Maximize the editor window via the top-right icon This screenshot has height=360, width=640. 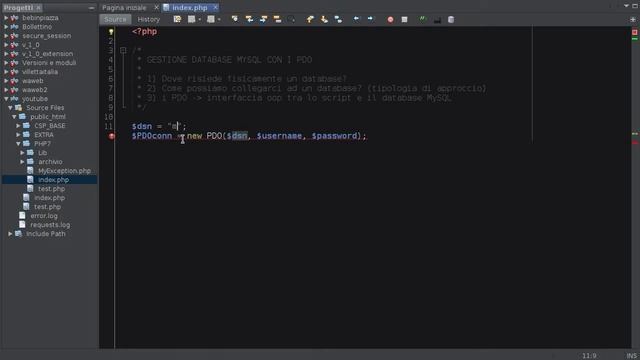635,6
